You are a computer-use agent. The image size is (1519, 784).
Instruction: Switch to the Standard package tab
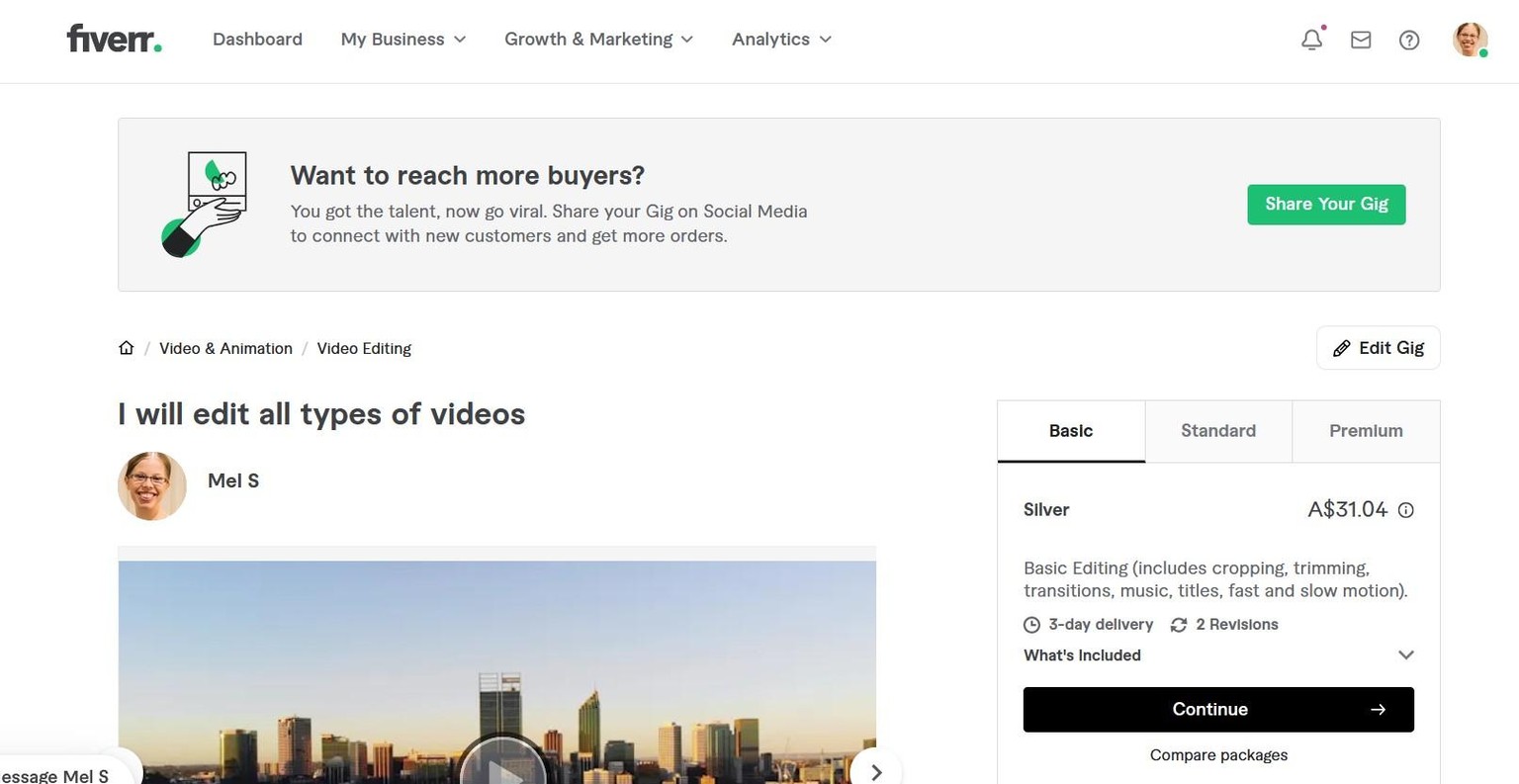[x=1218, y=431]
